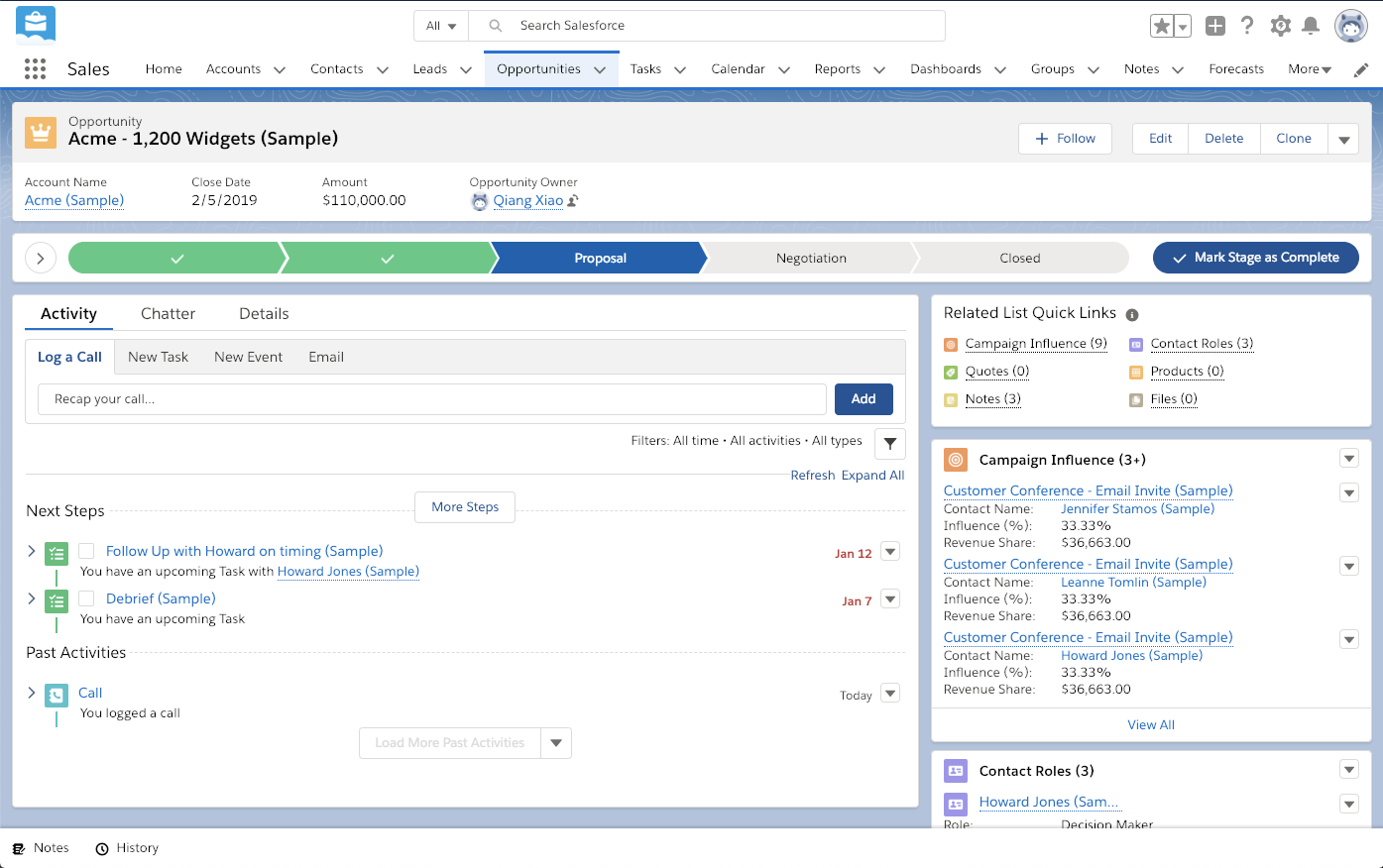The image size is (1383, 868).
Task: Click the logged Call phone icon
Action: [57, 696]
